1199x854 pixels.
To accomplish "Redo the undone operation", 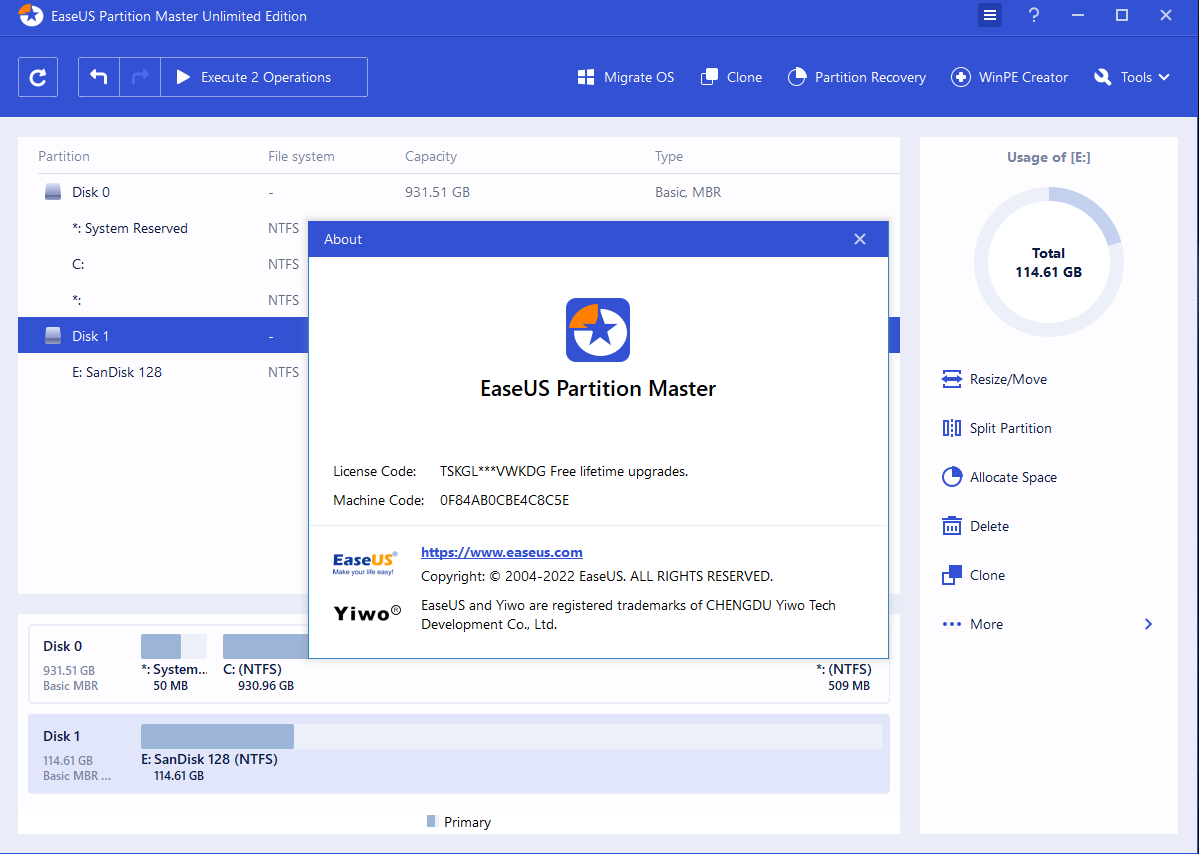I will [x=140, y=77].
